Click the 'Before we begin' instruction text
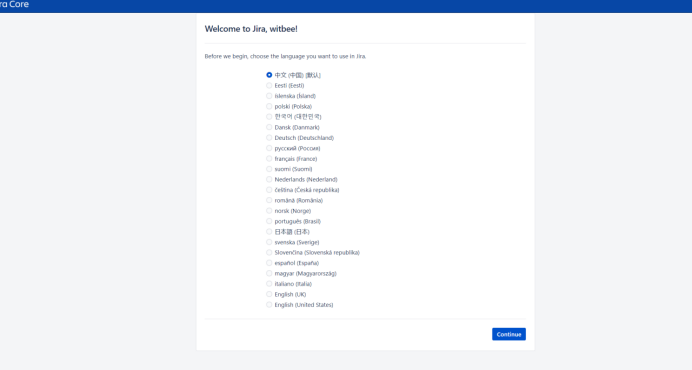The width and height of the screenshot is (692, 370). coord(285,57)
